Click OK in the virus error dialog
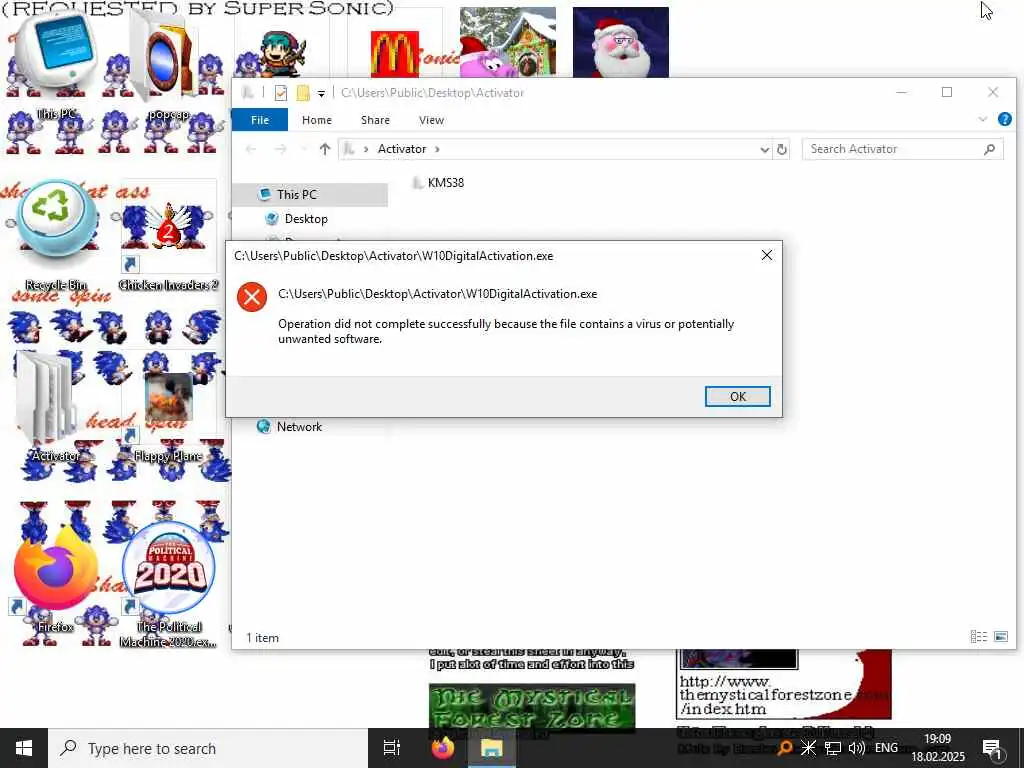1024x768 pixels. pyautogui.click(x=737, y=396)
